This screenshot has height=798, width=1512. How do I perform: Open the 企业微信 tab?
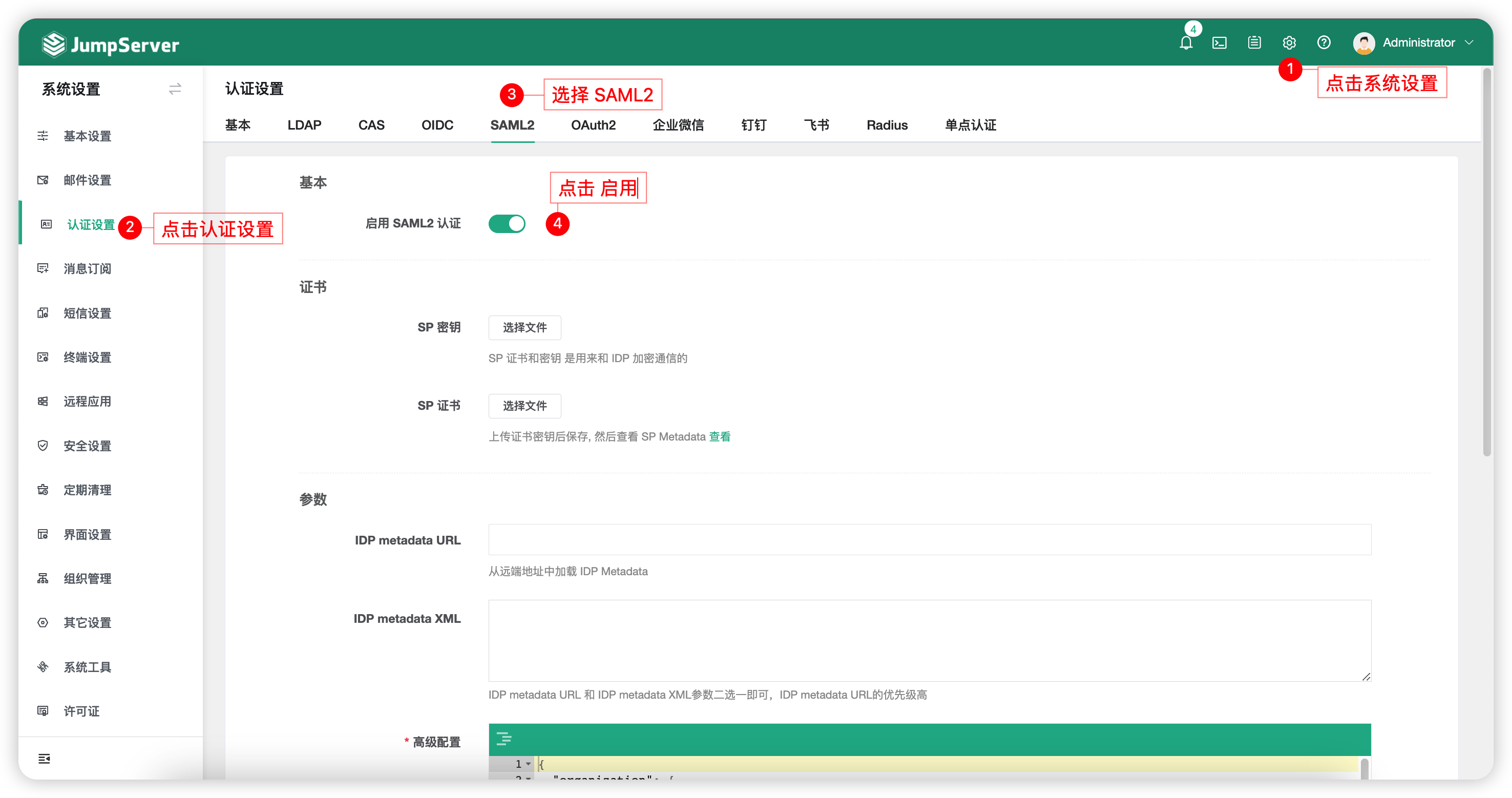tap(678, 125)
